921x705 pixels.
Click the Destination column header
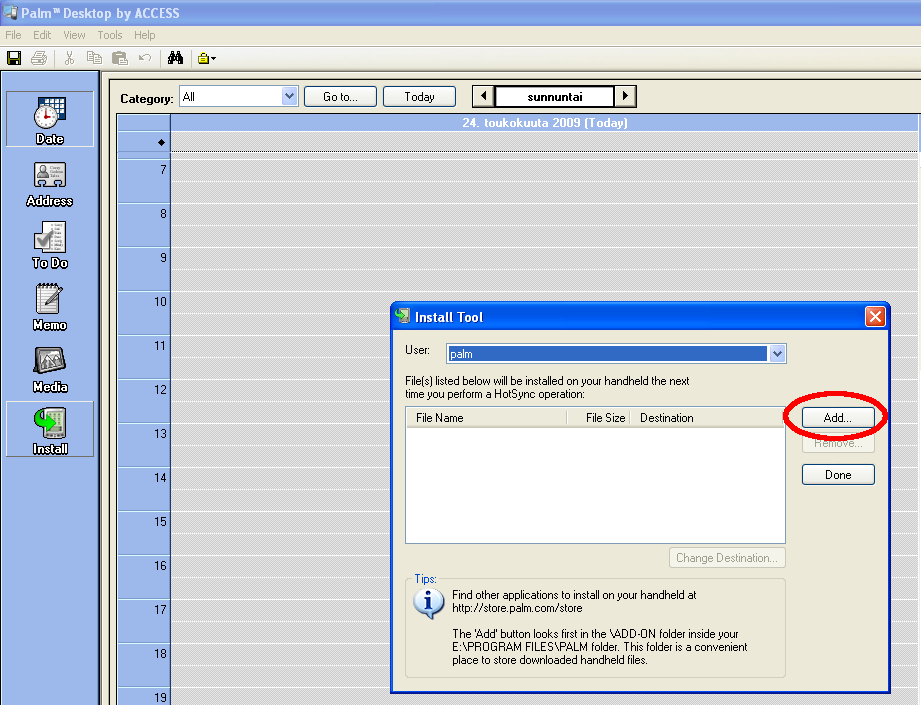707,418
